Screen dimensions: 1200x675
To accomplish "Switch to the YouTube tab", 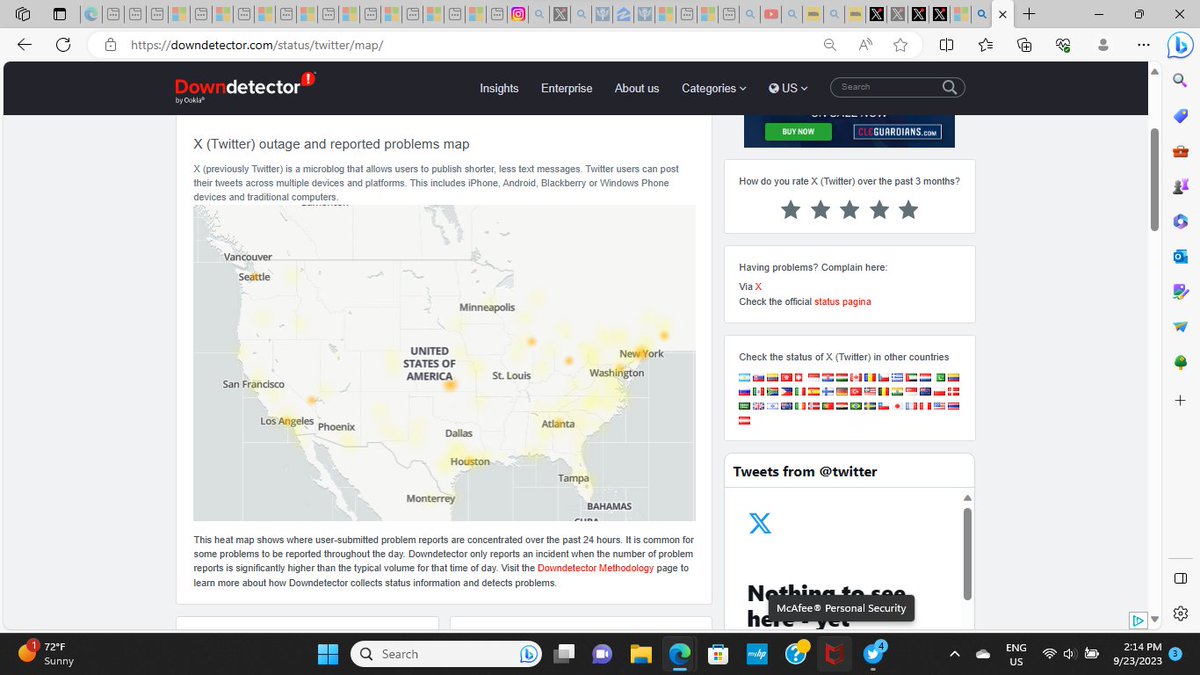I will [x=770, y=15].
